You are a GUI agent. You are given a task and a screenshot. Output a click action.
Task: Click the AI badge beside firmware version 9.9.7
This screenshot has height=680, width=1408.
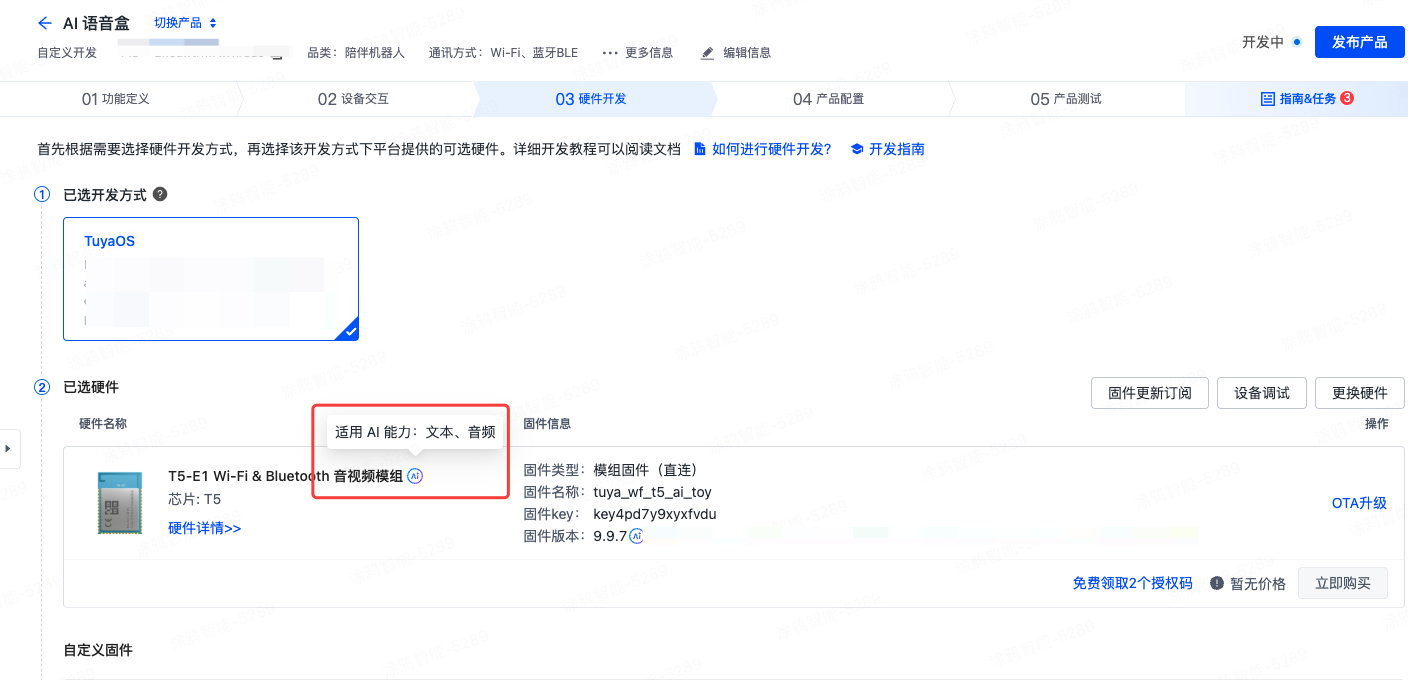(x=637, y=536)
